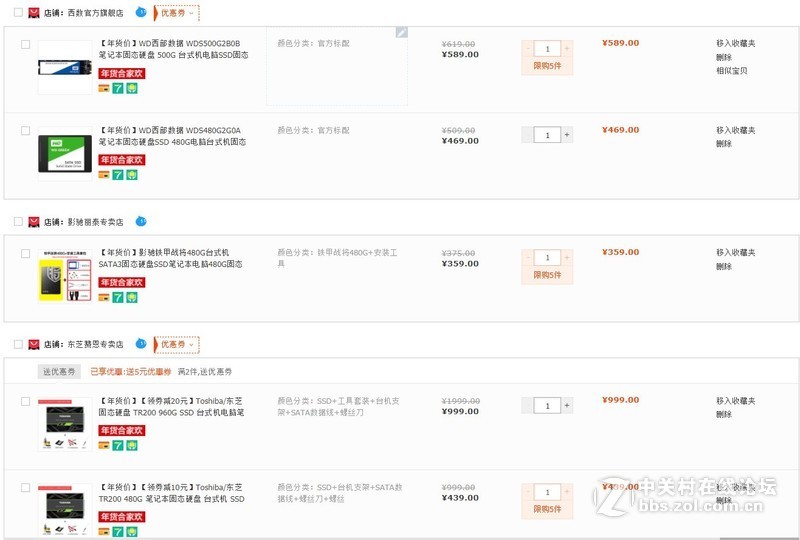Select the WDS500G2B0B item checkbox
800x540 pixels.
26,44
